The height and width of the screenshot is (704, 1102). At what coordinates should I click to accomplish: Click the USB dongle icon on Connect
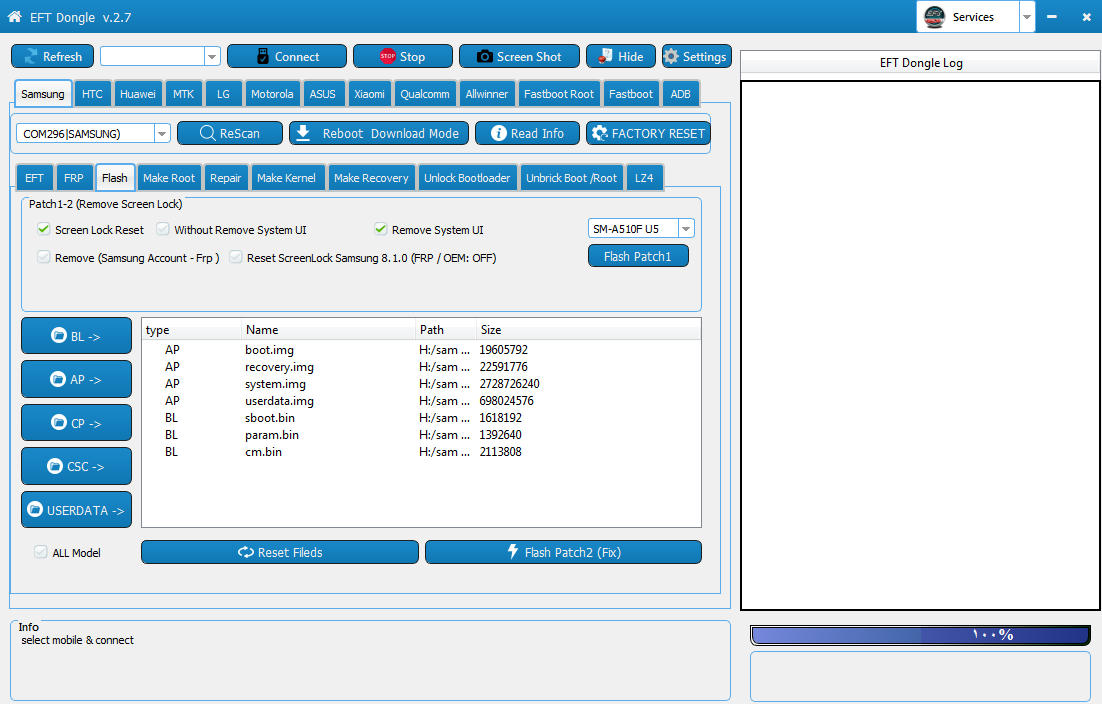tap(263, 56)
